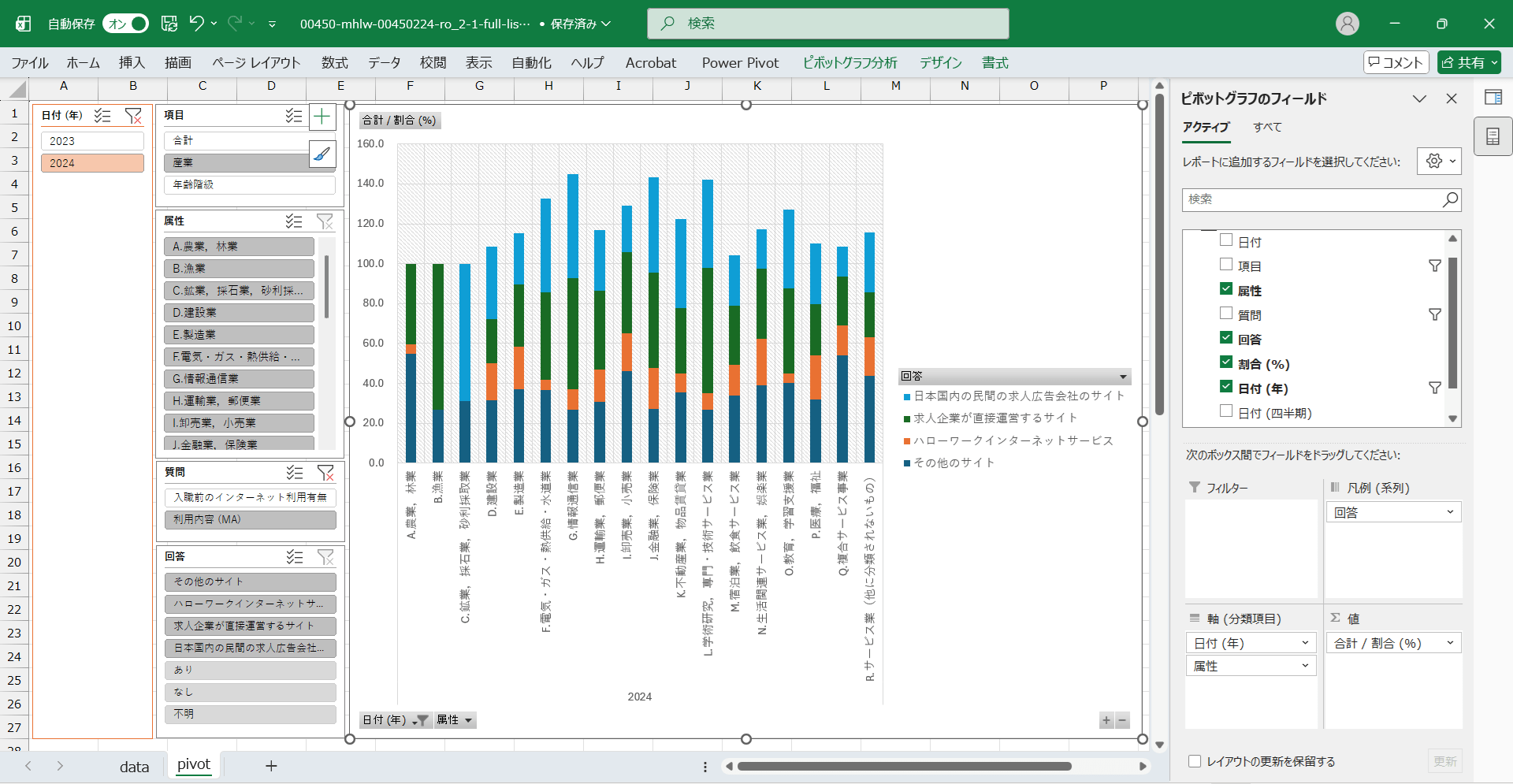
Task: Open chart styles brush icon
Action: point(322,154)
